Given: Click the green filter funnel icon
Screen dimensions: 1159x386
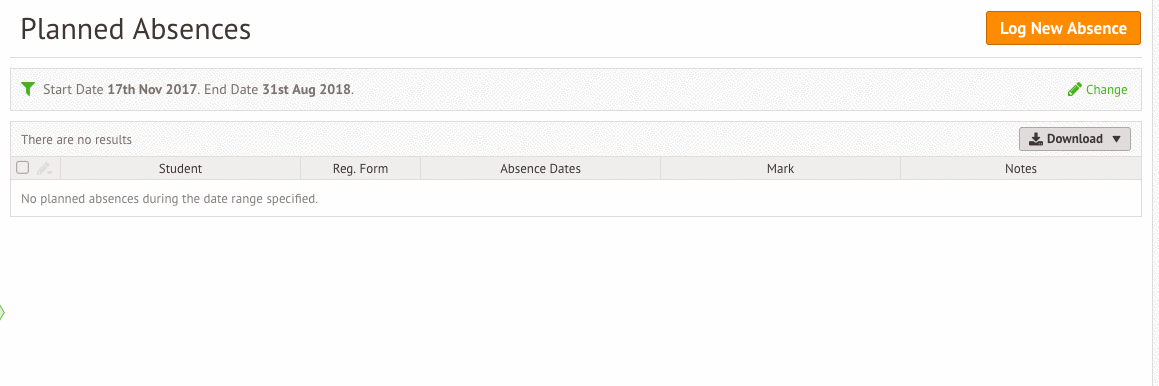Looking at the screenshot, I should (28, 89).
